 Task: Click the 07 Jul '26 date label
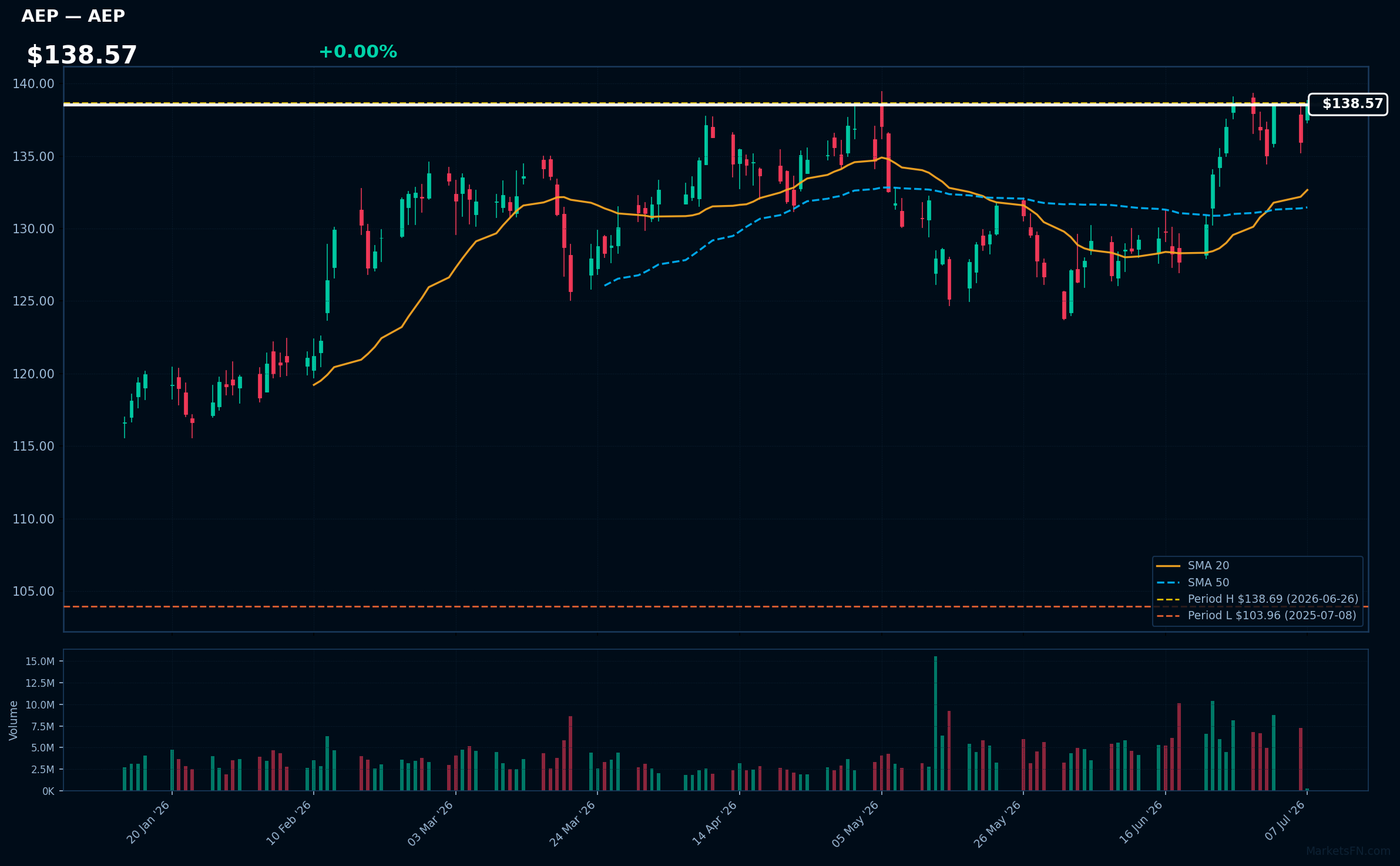pyautogui.click(x=1285, y=821)
